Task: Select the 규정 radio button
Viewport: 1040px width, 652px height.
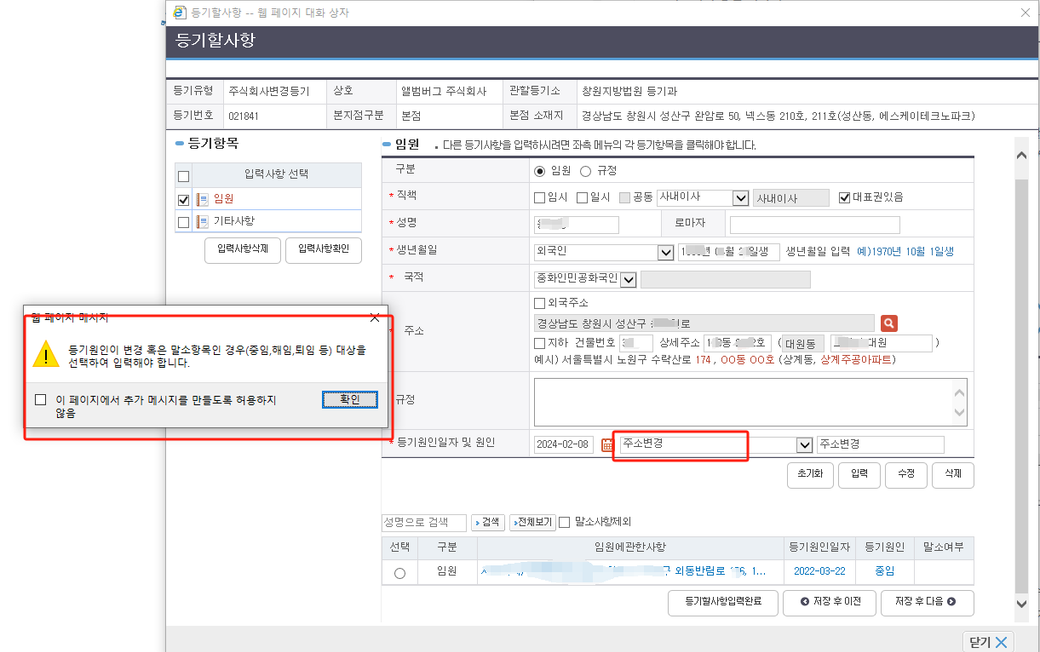Action: point(586,170)
